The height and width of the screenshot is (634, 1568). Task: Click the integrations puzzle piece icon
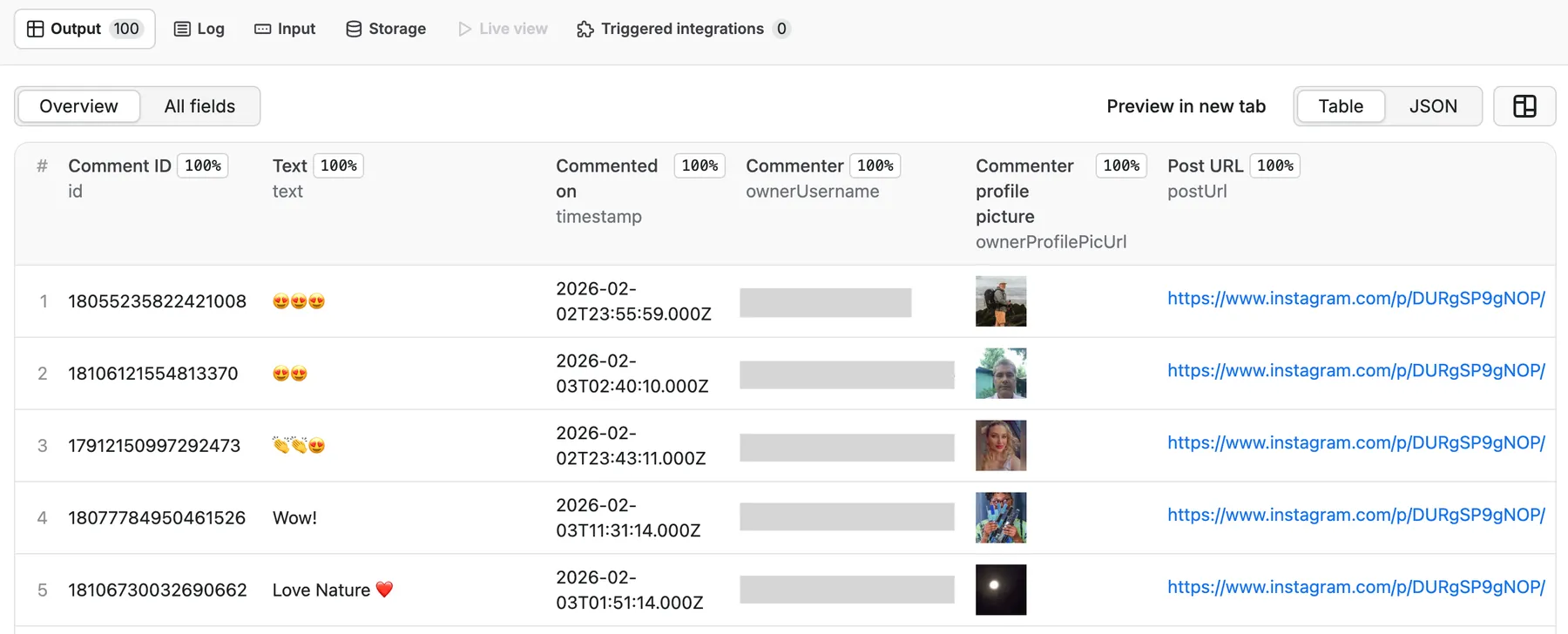(585, 29)
